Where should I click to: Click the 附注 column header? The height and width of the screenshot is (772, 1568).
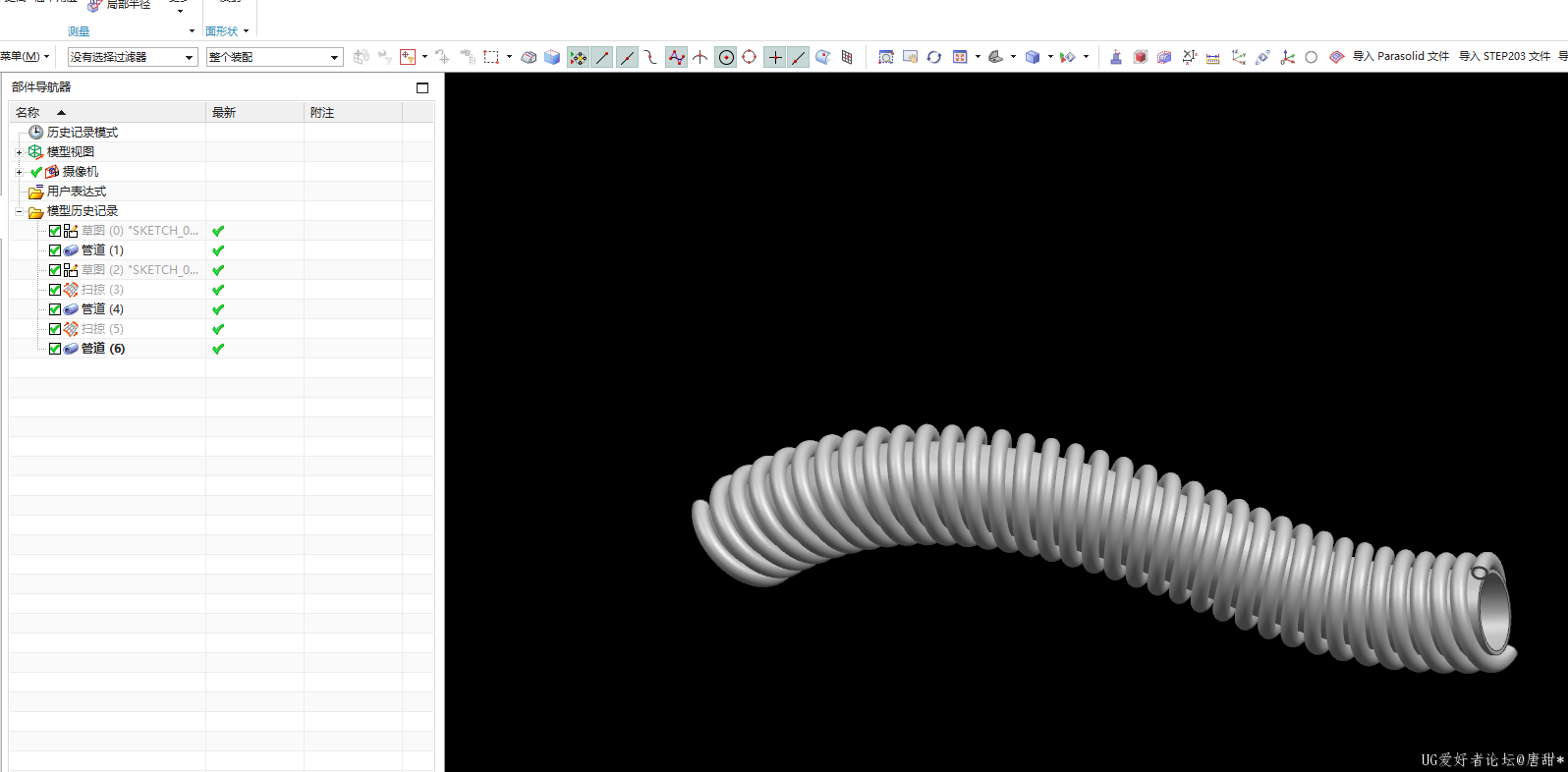pyautogui.click(x=353, y=113)
